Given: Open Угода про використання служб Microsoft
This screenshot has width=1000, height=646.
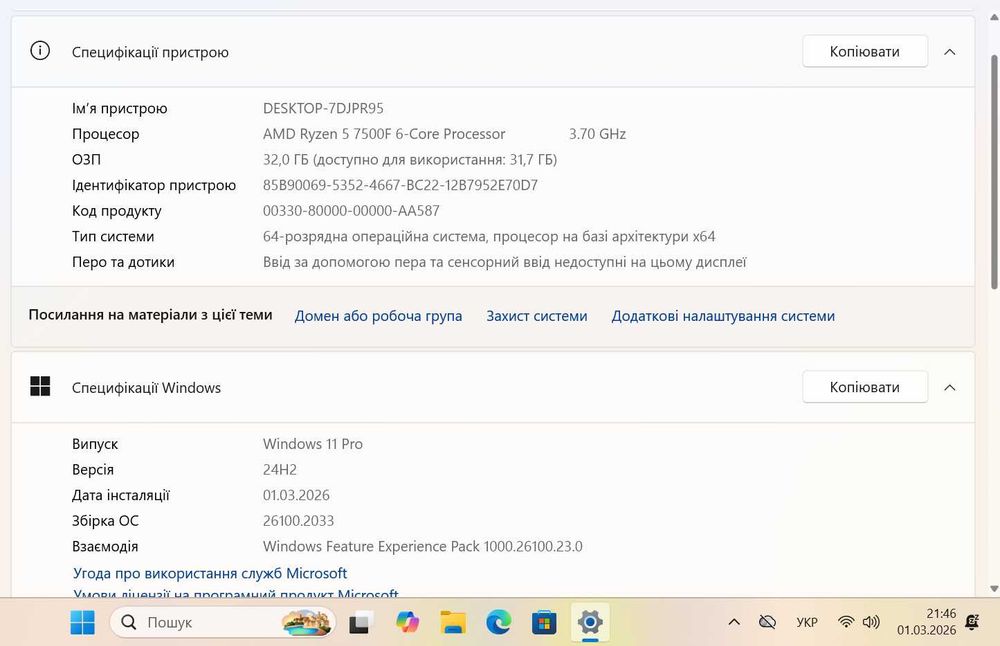Looking at the screenshot, I should (210, 573).
